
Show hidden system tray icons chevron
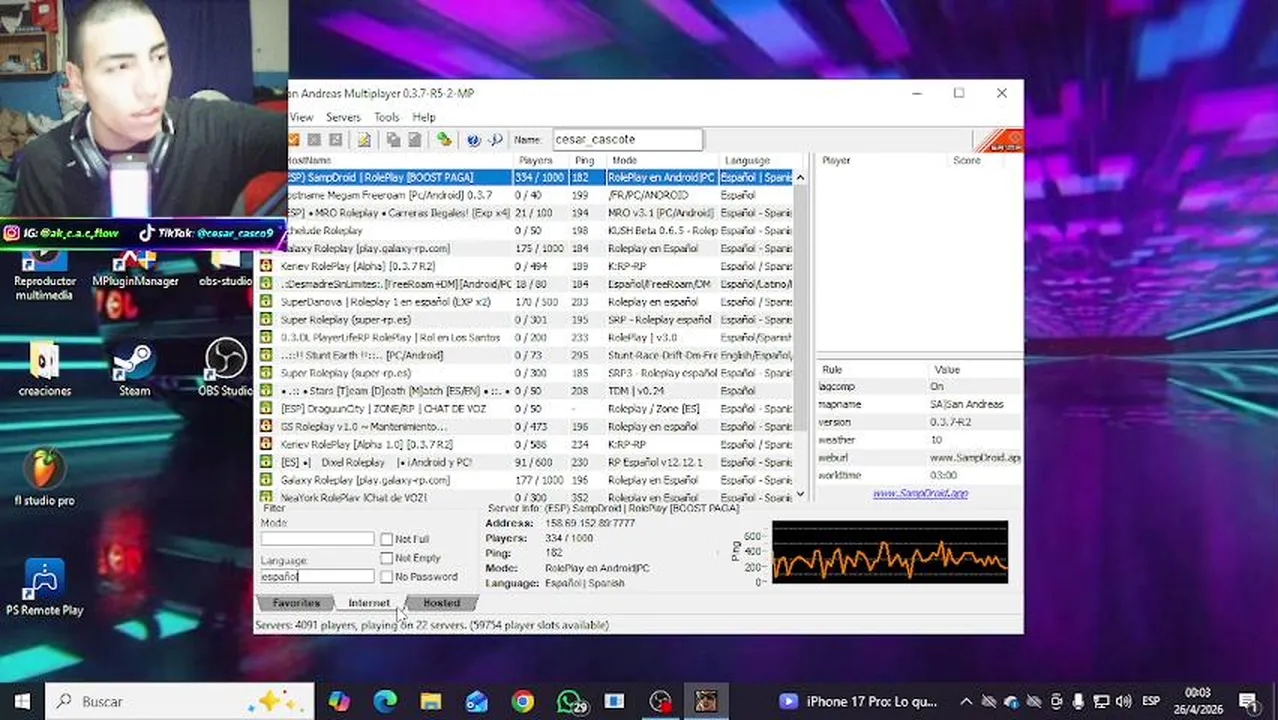[x=965, y=701]
